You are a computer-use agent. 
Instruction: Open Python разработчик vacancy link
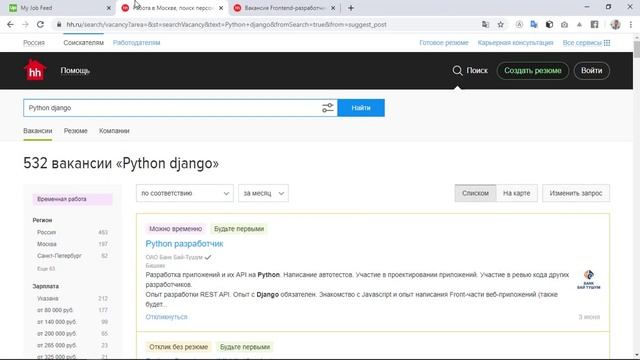[184, 244]
